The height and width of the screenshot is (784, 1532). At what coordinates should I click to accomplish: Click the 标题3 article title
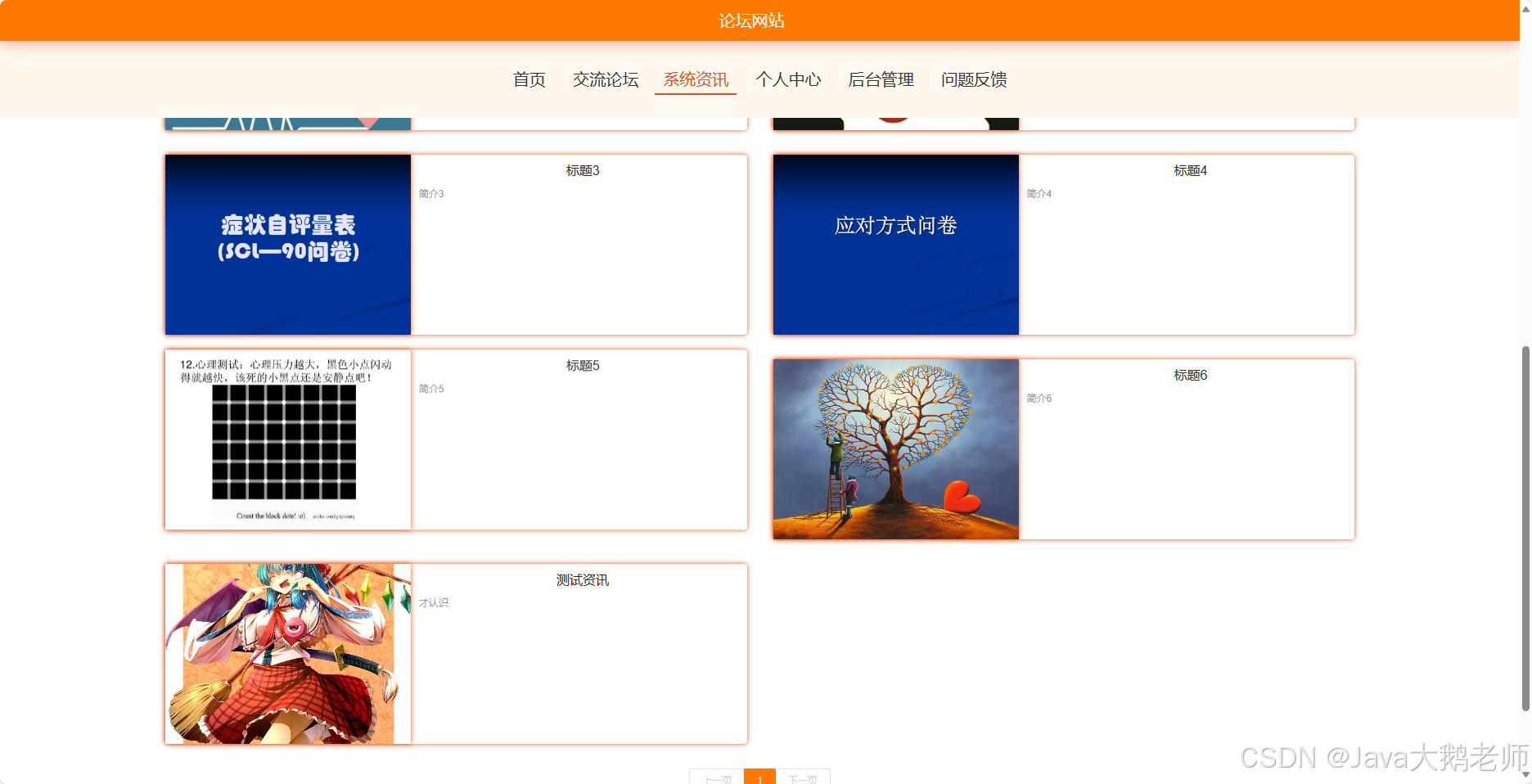[x=583, y=170]
